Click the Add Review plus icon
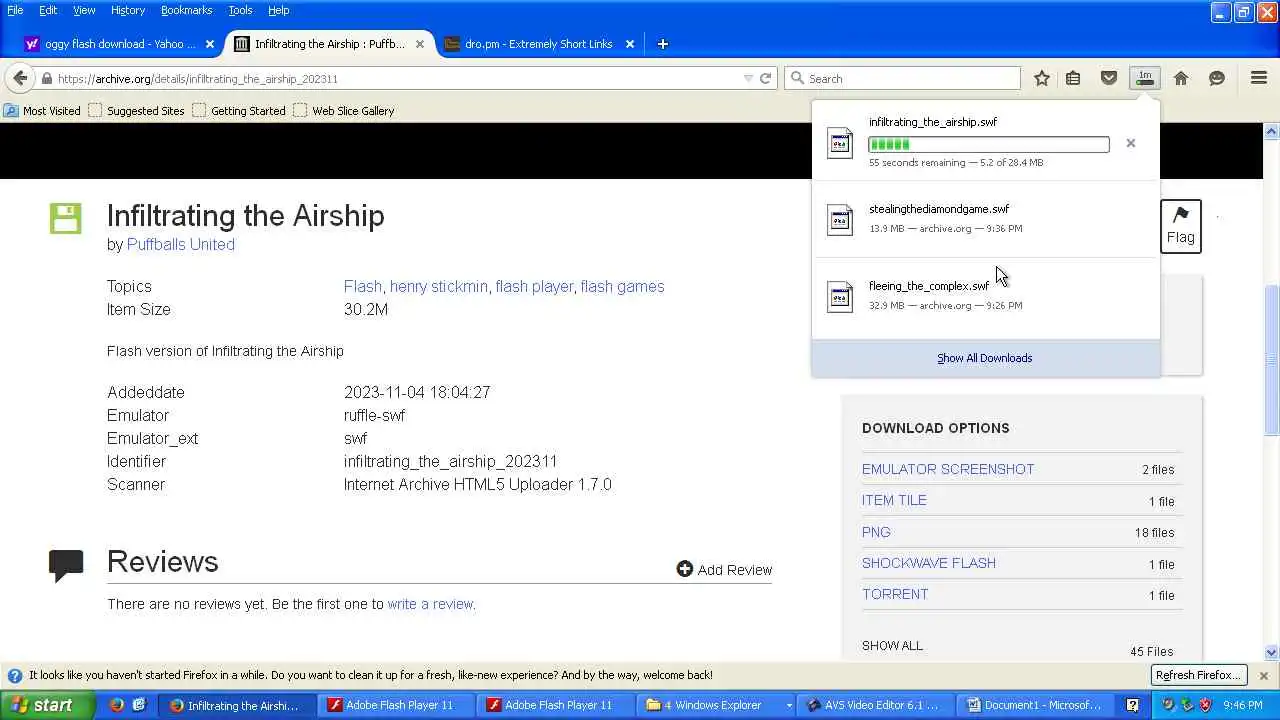The width and height of the screenshot is (1280, 720). point(685,569)
